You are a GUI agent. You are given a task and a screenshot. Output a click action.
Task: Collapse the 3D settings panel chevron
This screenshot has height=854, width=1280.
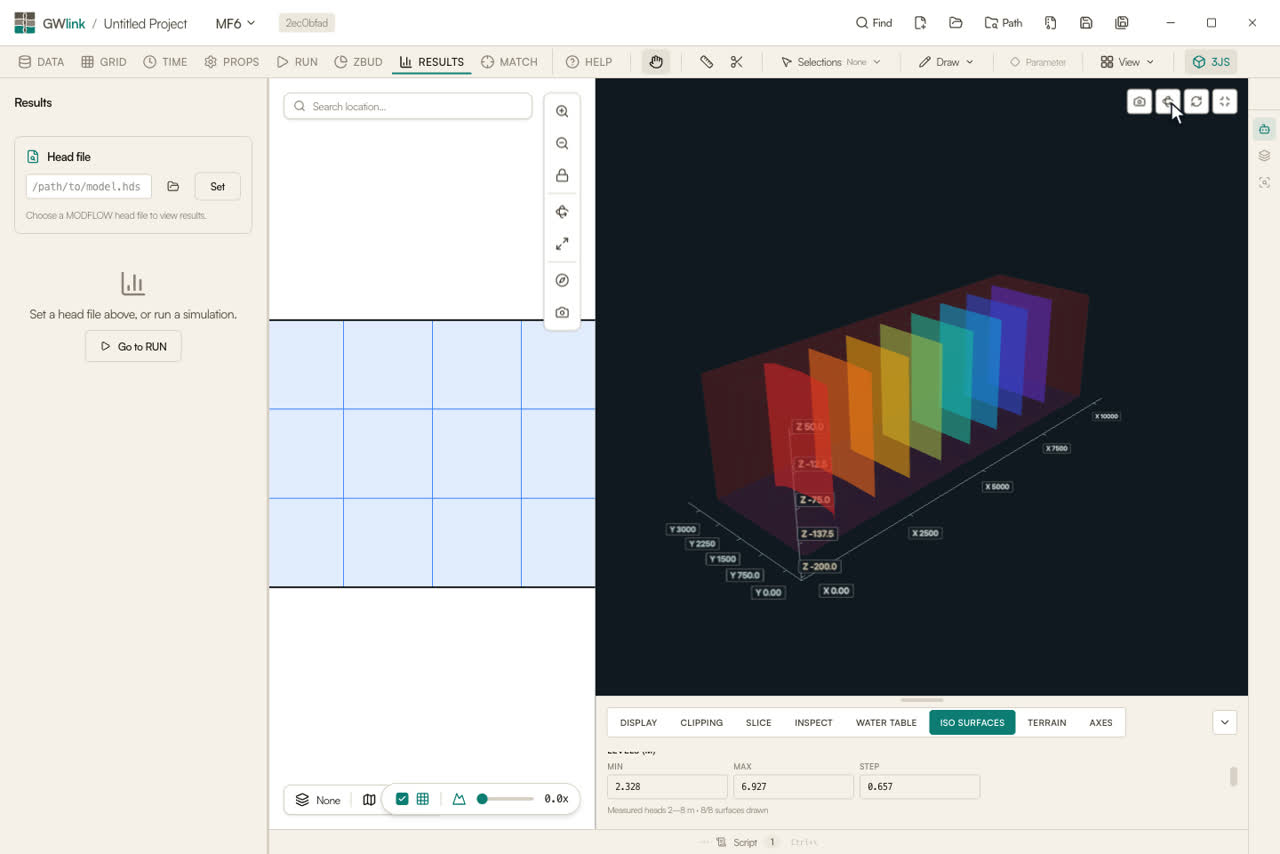click(x=1225, y=722)
